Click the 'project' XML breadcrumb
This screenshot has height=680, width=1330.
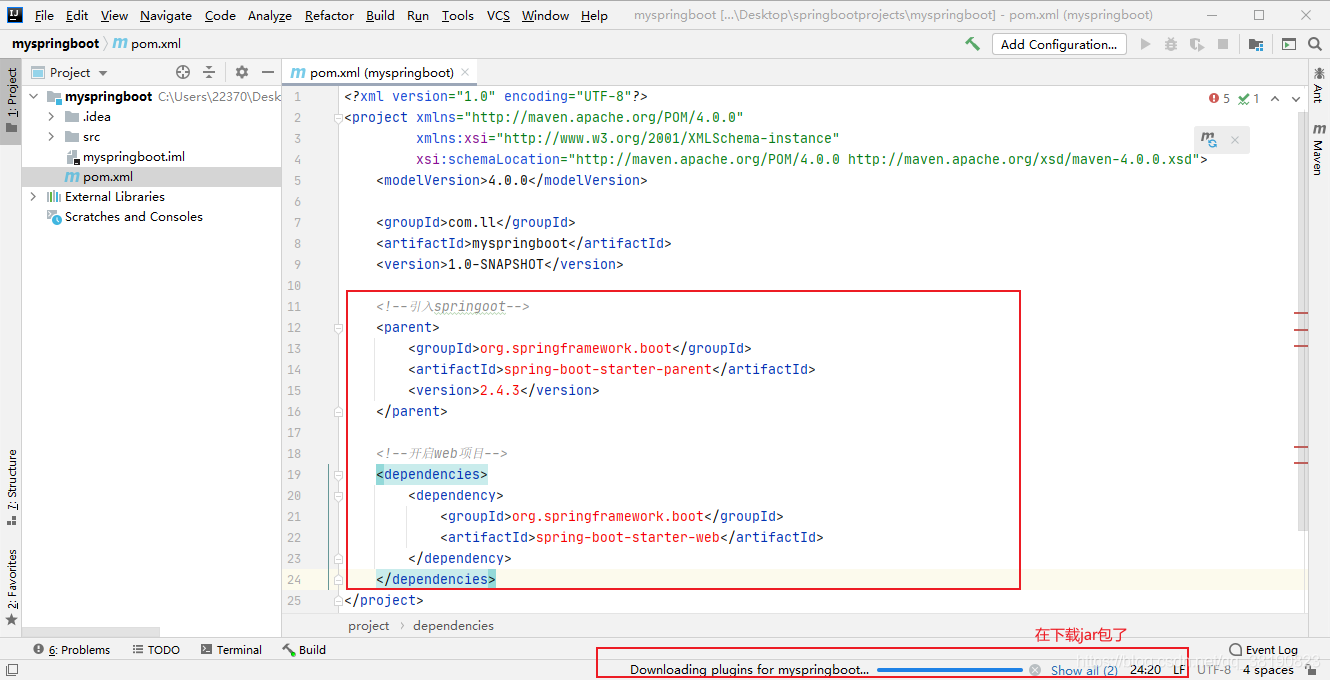click(x=368, y=626)
